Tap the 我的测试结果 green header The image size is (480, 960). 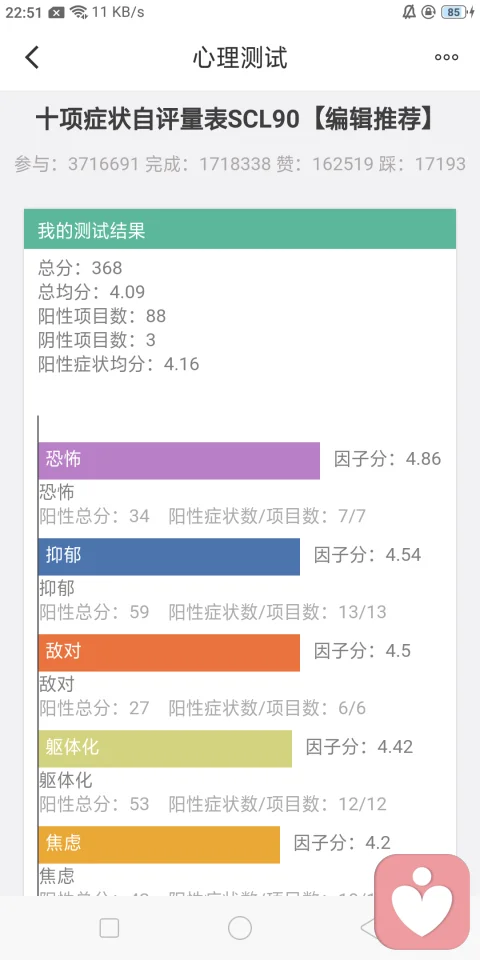pos(240,229)
